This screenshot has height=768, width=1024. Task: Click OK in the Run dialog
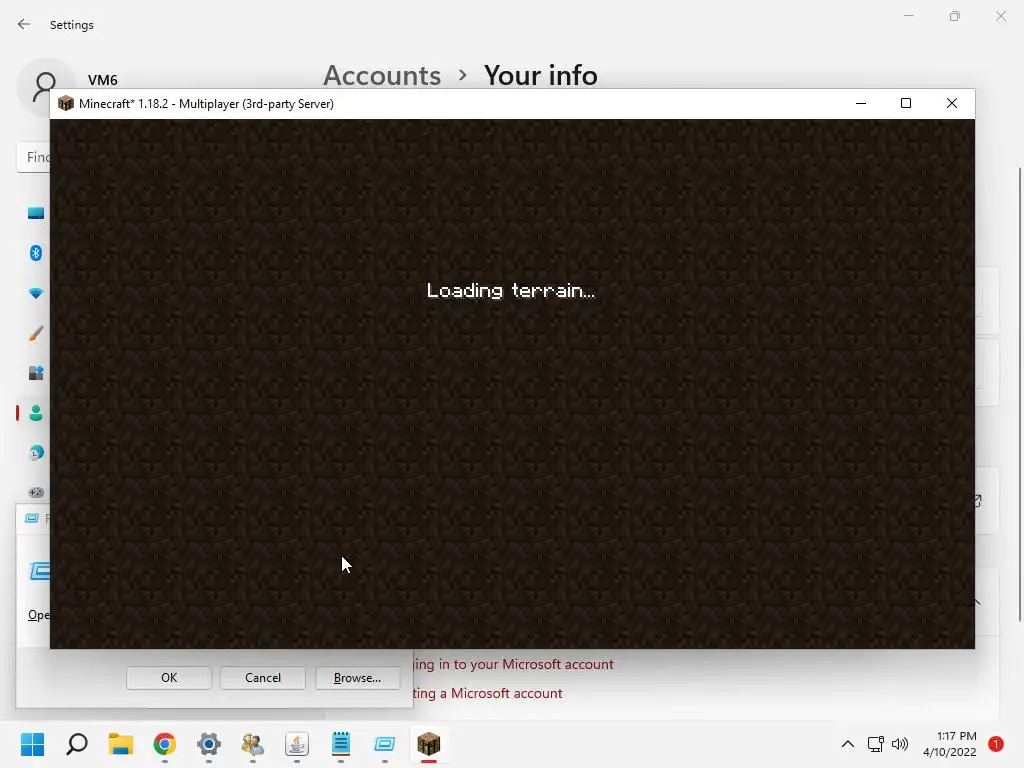point(168,678)
